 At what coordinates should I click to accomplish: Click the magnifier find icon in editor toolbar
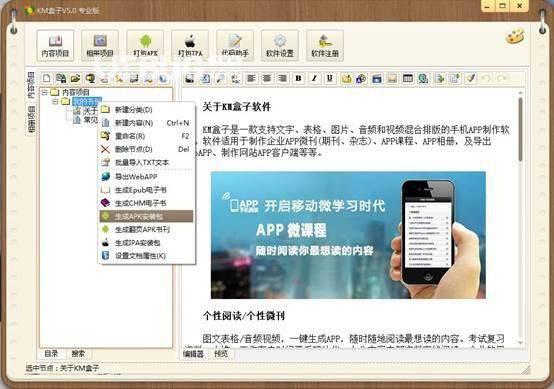coord(221,78)
